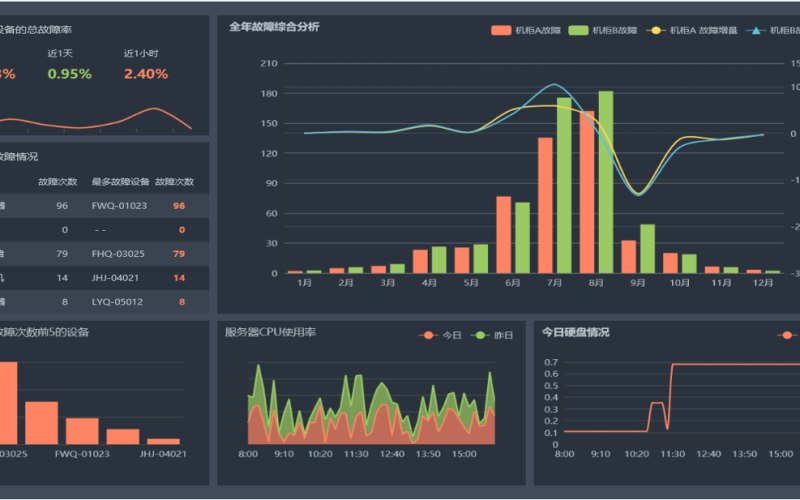Click the 近1小时 label
Screen dimensions: 800x500
tap(141, 53)
